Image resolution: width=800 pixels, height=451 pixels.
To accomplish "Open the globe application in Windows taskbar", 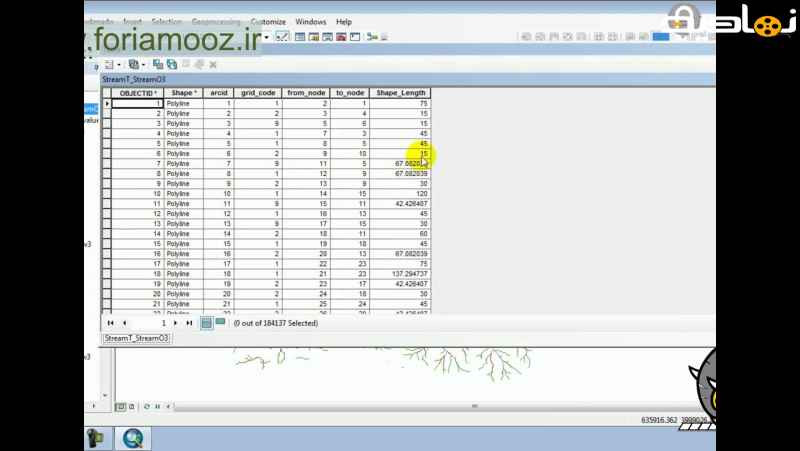I will 133,437.
